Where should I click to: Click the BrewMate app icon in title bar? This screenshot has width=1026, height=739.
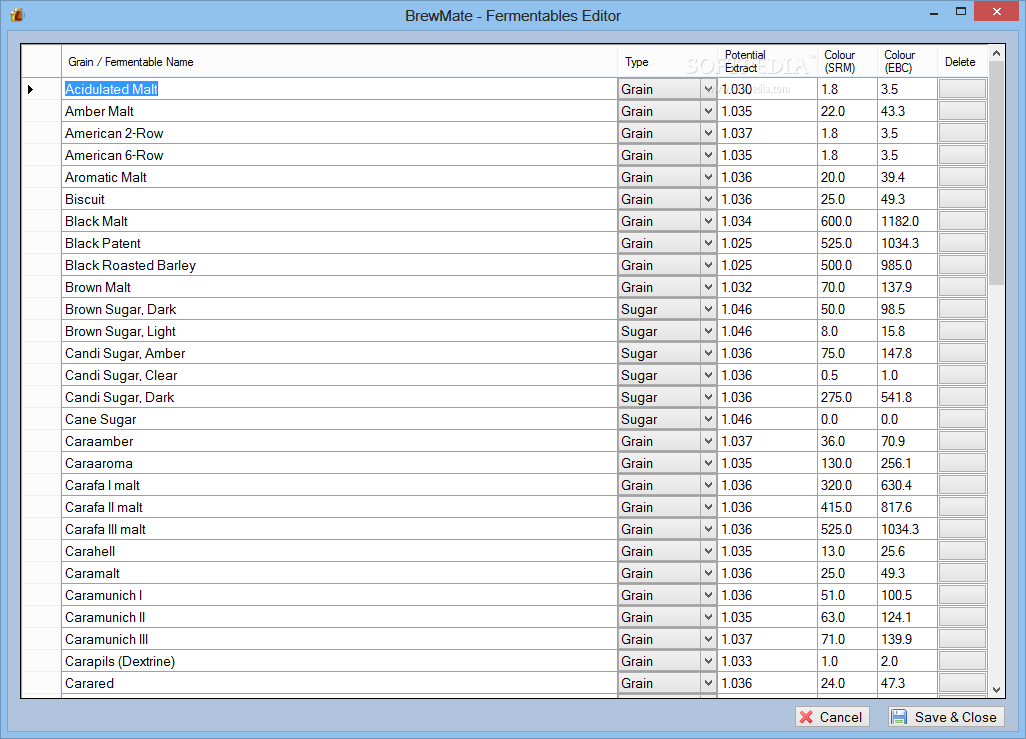coord(18,14)
